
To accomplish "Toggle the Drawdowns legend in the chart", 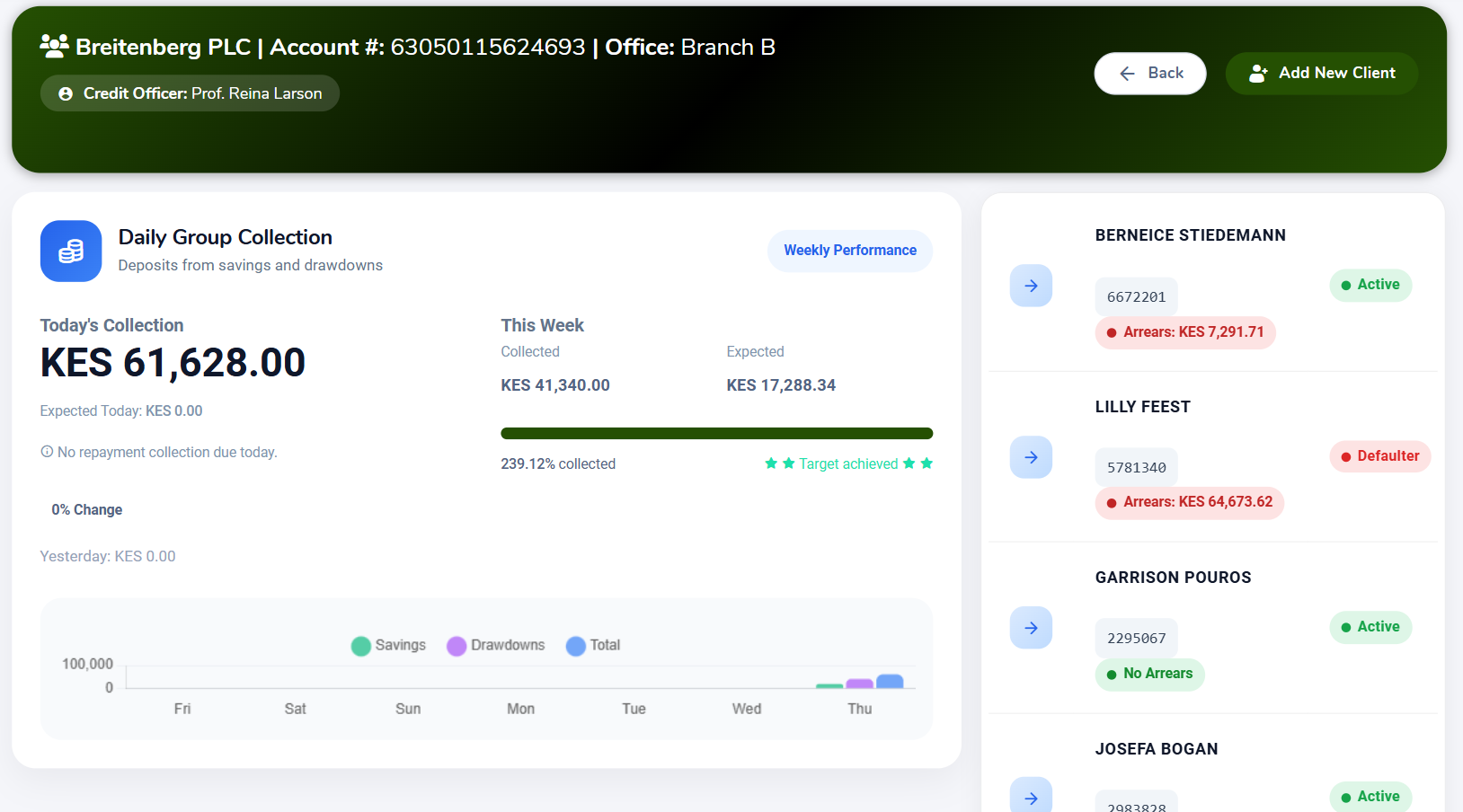I will pyautogui.click(x=496, y=646).
